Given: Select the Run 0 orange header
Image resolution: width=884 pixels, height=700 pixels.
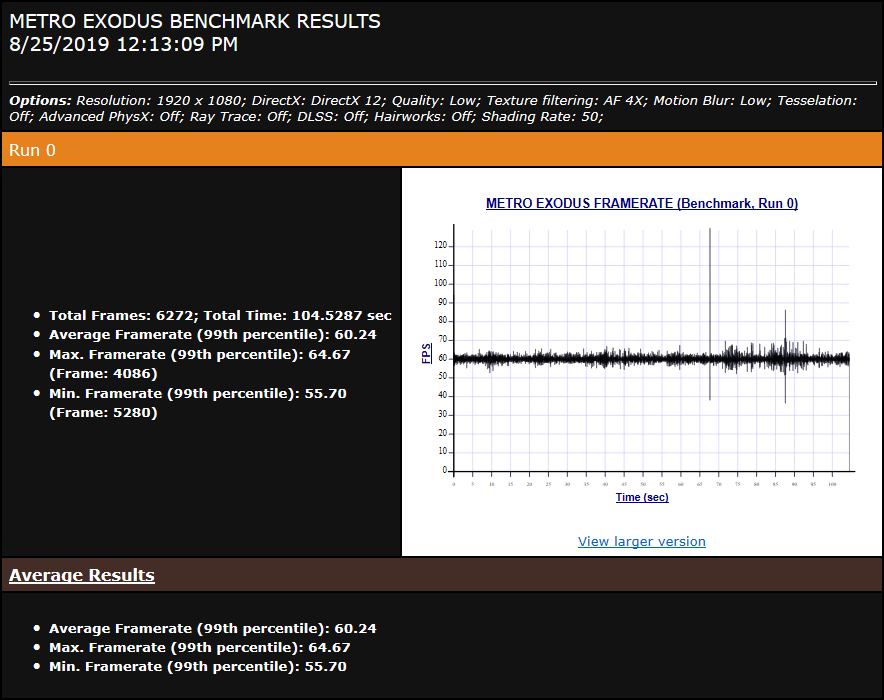Looking at the screenshot, I should tap(442, 150).
